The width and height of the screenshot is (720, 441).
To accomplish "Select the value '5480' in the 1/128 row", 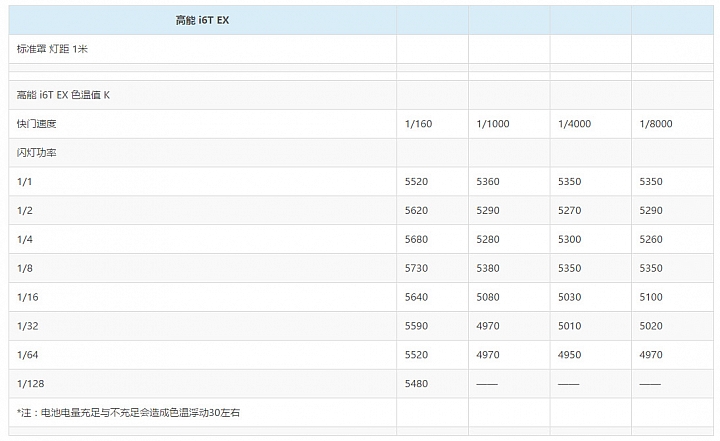I will [416, 384].
